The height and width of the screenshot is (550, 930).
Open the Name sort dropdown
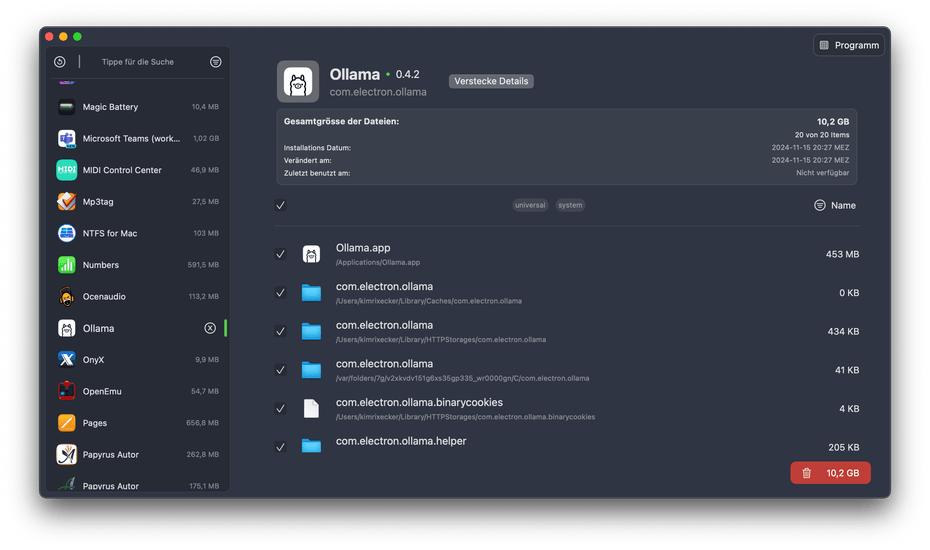tap(835, 205)
